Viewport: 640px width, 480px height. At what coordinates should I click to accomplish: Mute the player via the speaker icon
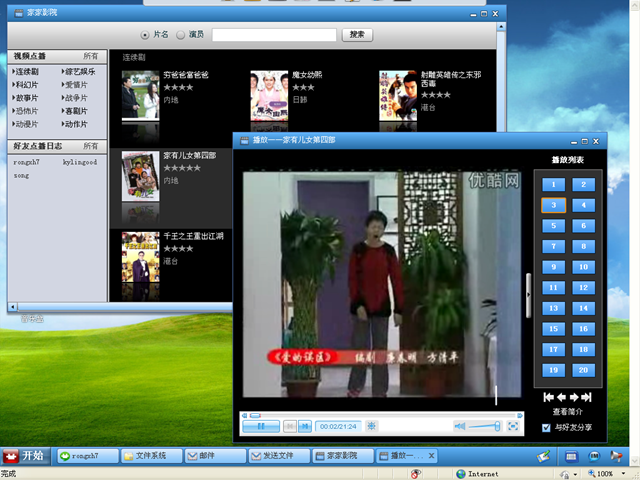pyautogui.click(x=460, y=427)
